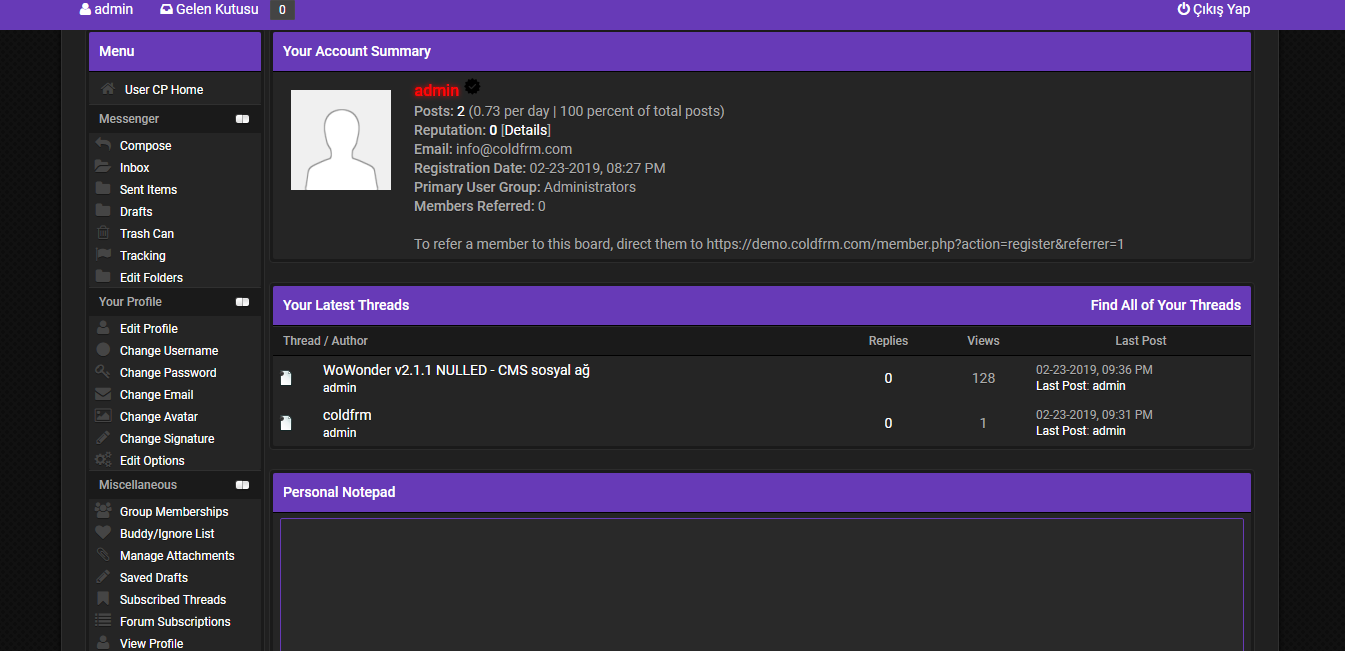Screen dimensions: 1345x651
Task: Click the Trash Can icon
Action: click(103, 233)
